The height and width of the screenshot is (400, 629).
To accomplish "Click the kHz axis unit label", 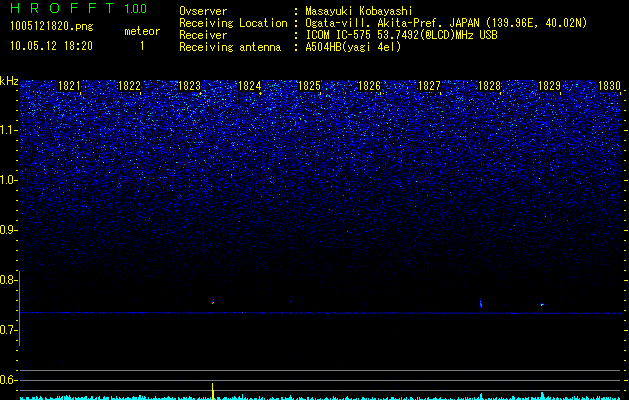I will point(9,81).
